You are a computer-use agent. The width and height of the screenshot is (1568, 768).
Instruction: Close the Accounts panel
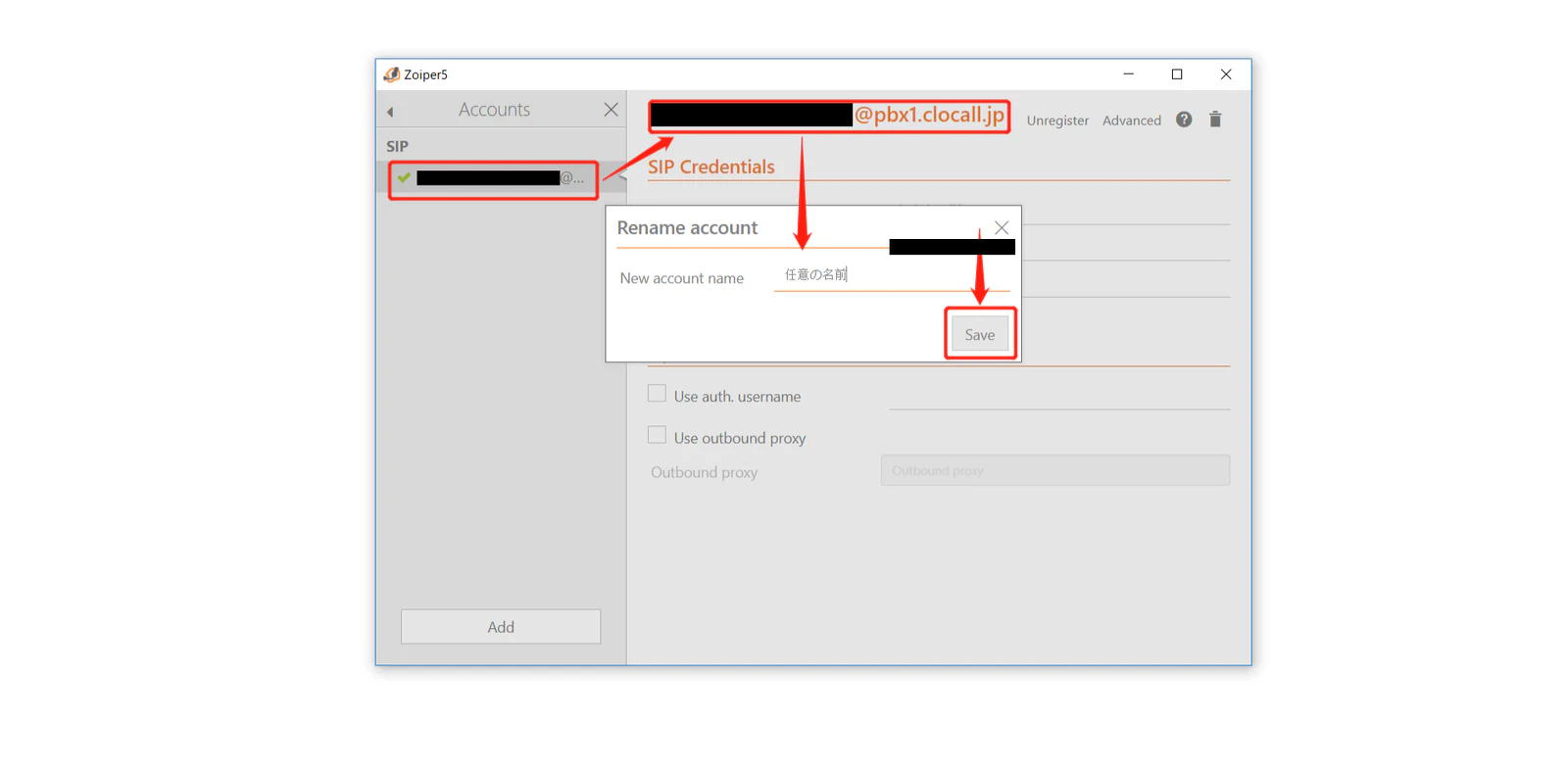click(611, 110)
